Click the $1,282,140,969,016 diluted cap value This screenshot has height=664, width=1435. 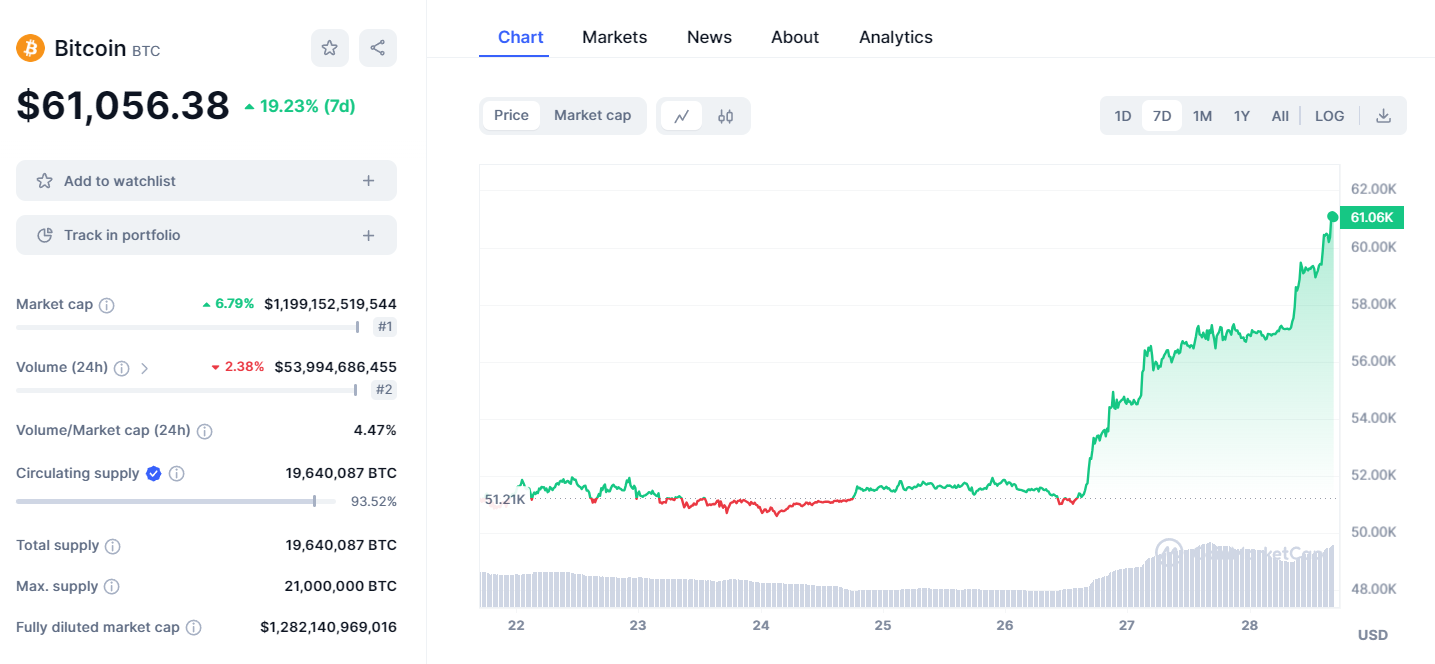pos(329,627)
